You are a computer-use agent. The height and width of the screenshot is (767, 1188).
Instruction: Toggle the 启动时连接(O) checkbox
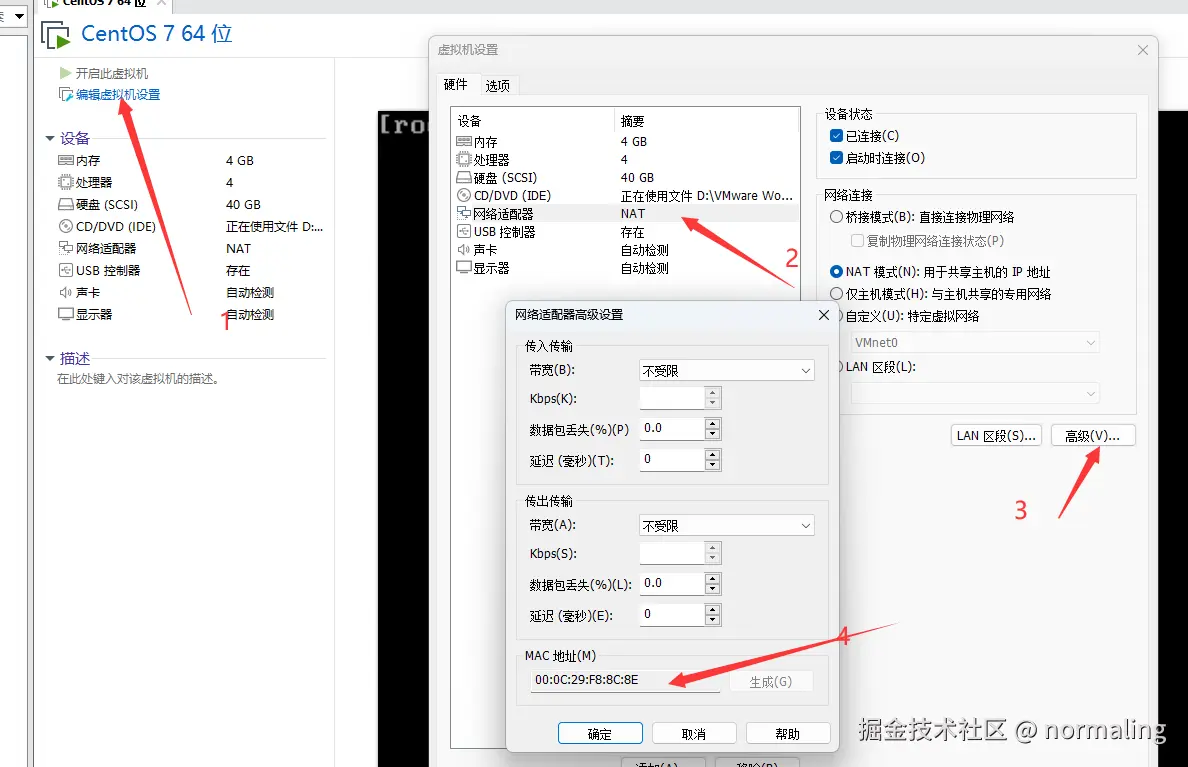click(836, 158)
